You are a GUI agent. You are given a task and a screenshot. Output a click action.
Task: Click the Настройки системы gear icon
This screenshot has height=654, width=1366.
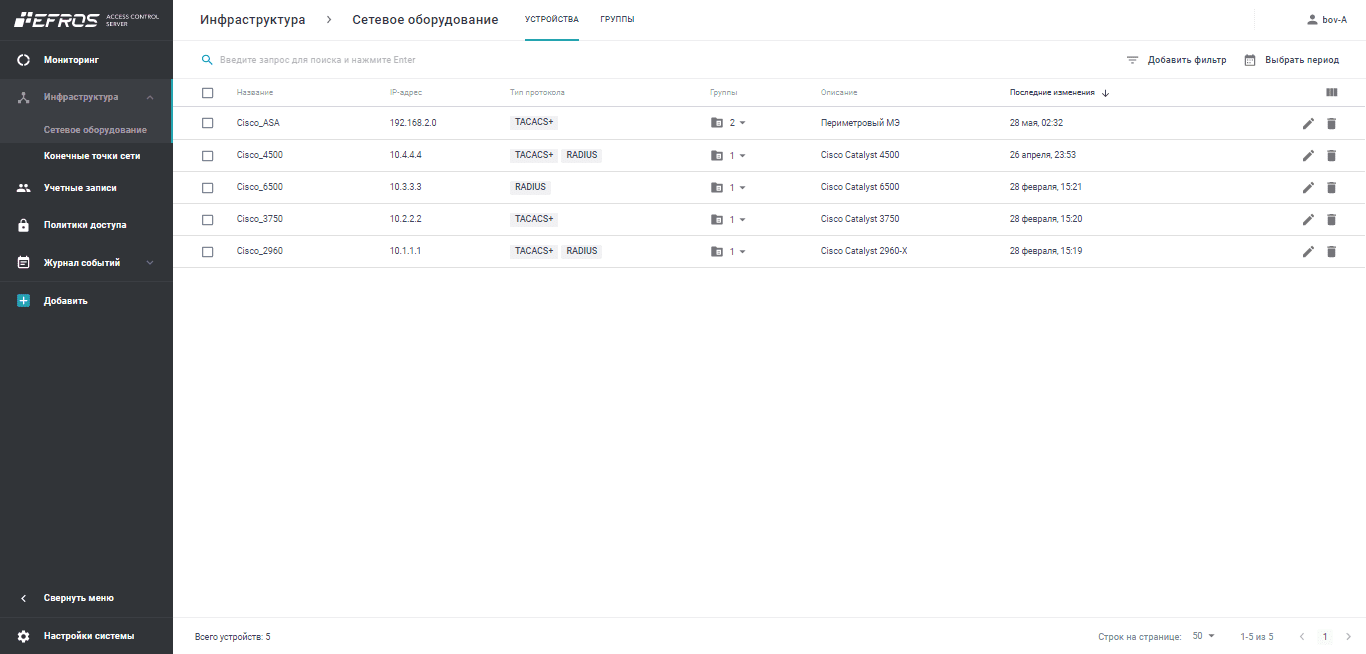tap(24, 636)
